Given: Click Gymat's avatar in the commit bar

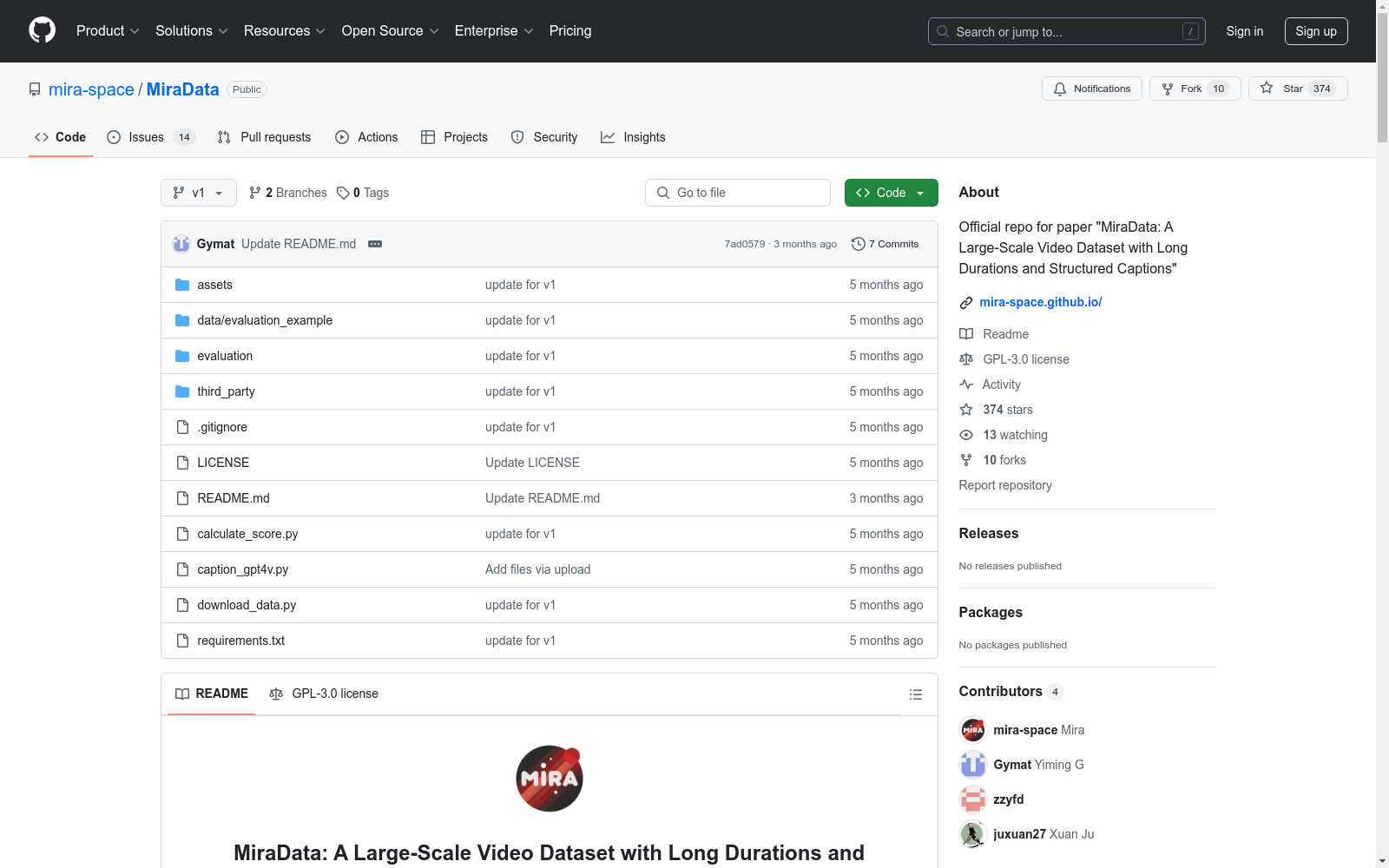Looking at the screenshot, I should [x=181, y=244].
